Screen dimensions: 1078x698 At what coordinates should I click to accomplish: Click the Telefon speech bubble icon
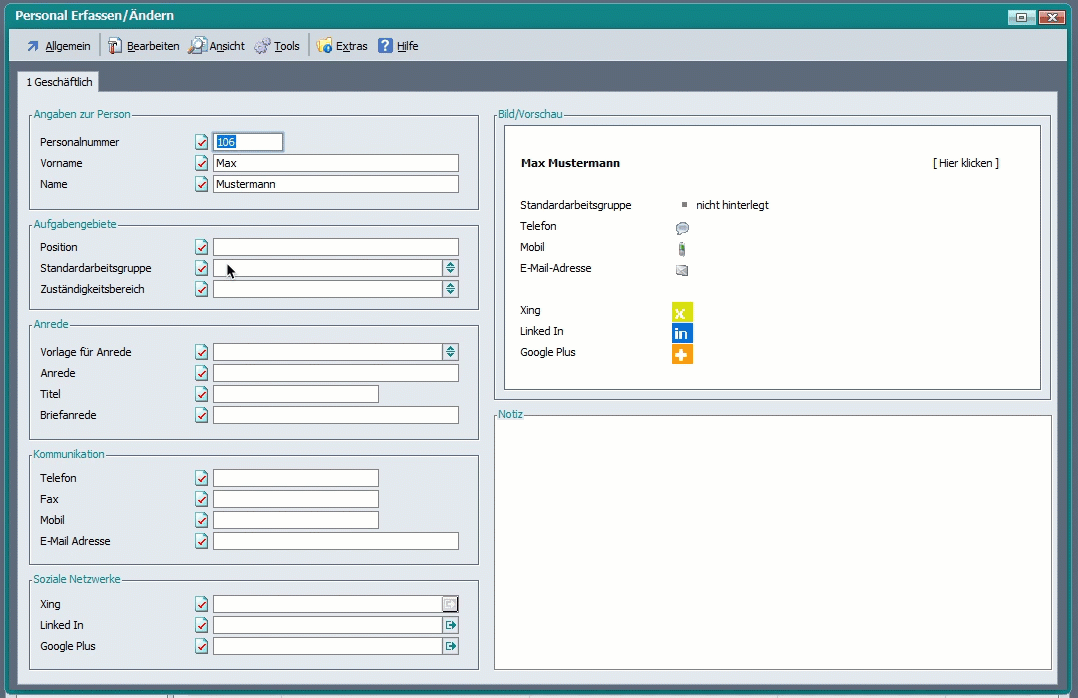(x=682, y=228)
